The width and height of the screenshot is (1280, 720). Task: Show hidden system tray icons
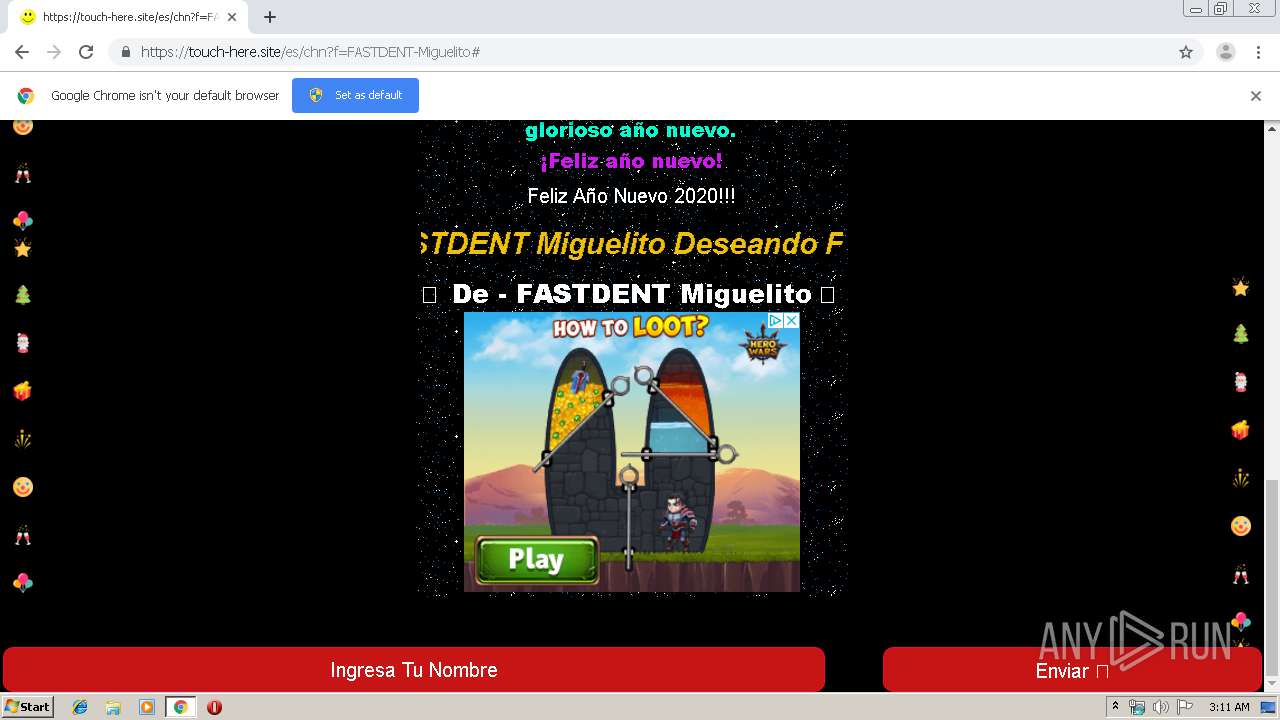(1115, 707)
